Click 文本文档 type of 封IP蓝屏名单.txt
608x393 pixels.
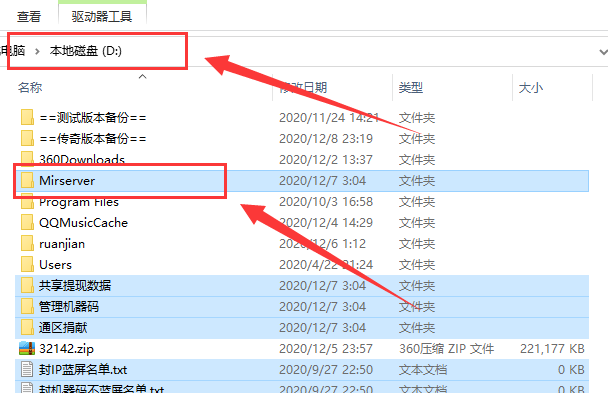[x=423, y=370]
